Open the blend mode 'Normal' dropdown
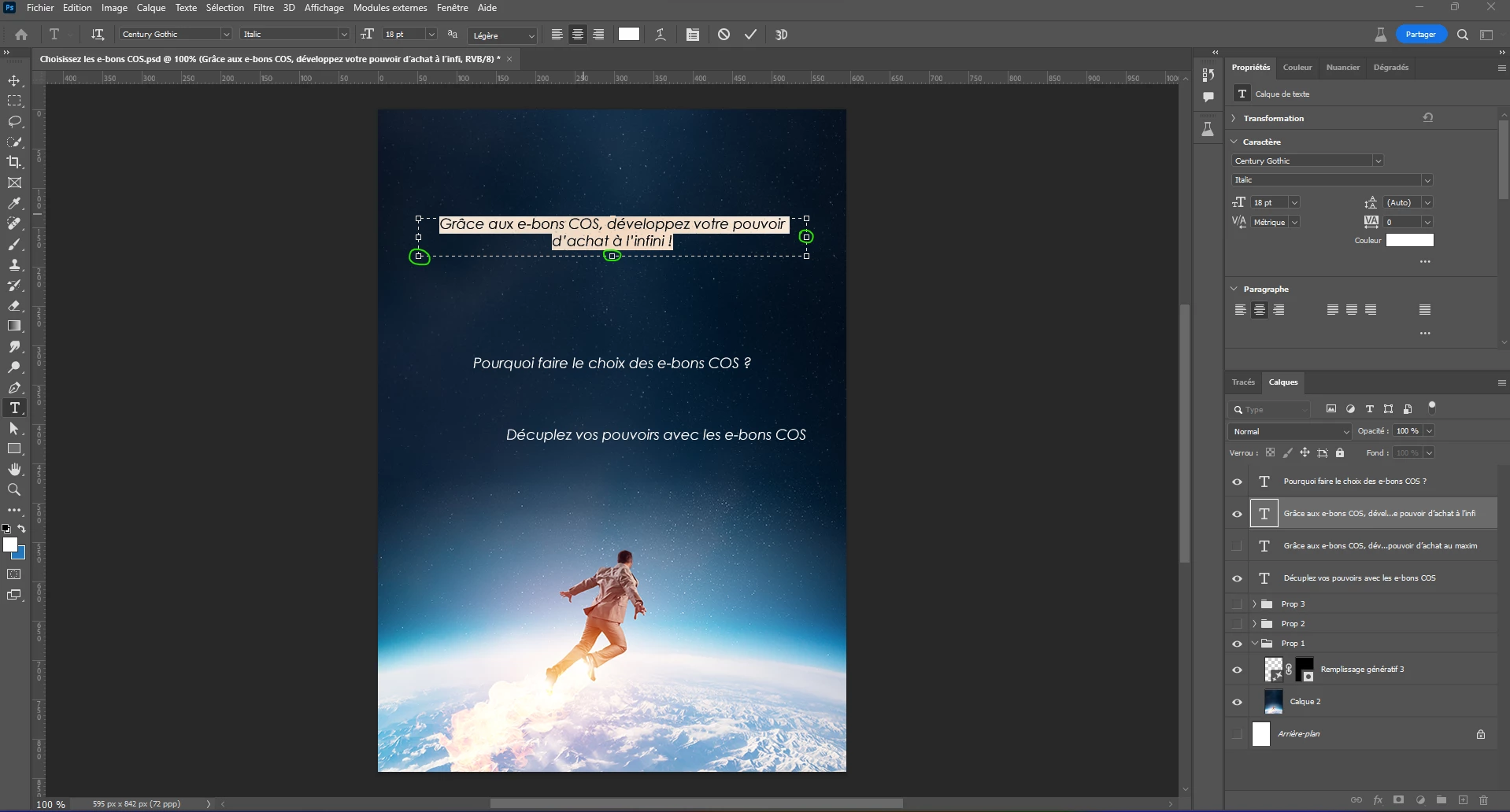Viewport: 1510px width, 812px height. pyautogui.click(x=1289, y=431)
